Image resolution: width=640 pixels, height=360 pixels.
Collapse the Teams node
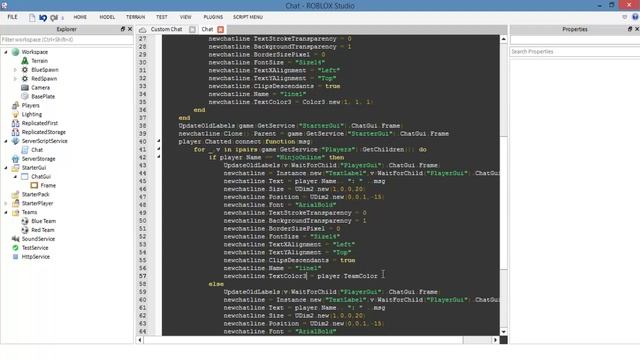tap(6, 212)
